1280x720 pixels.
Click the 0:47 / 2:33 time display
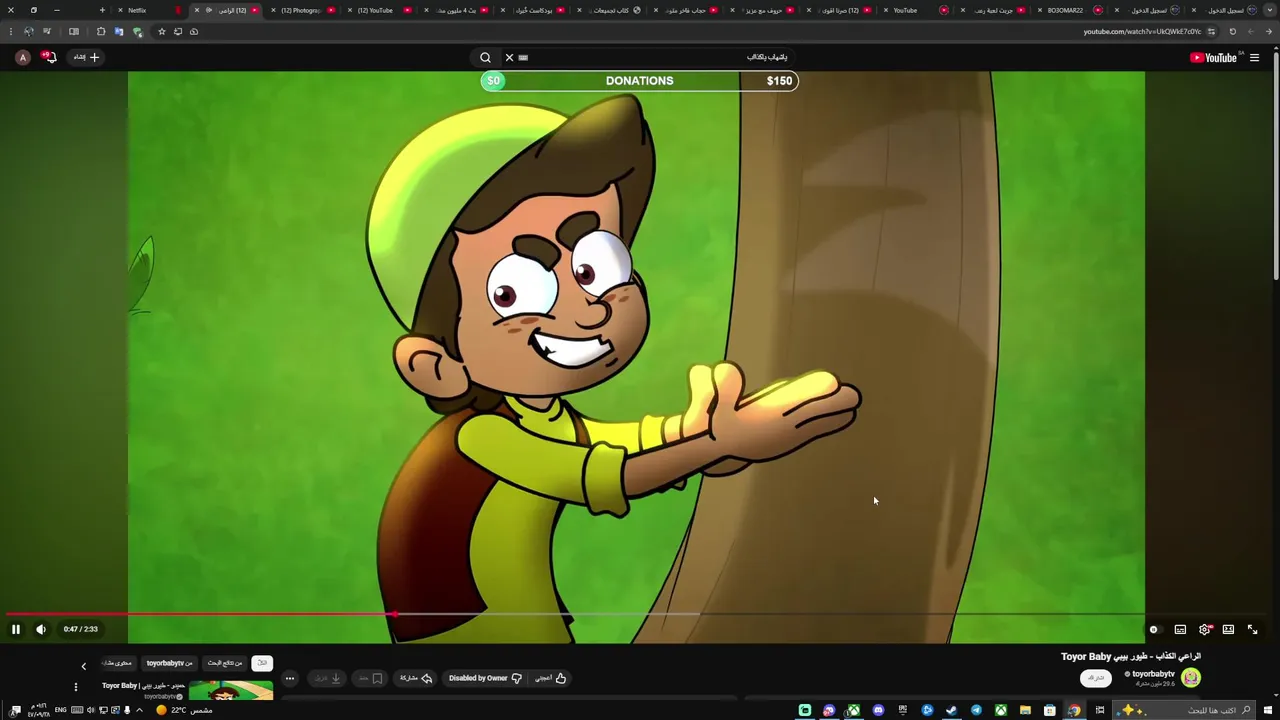point(81,629)
